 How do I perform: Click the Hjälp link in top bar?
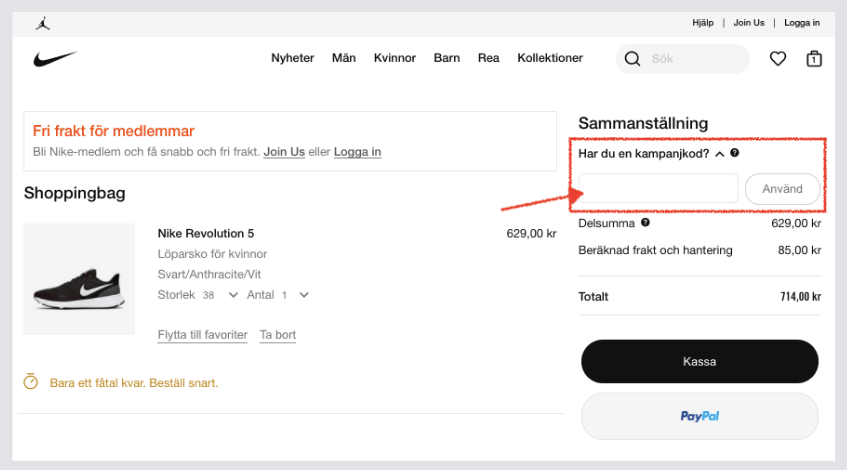(703, 23)
